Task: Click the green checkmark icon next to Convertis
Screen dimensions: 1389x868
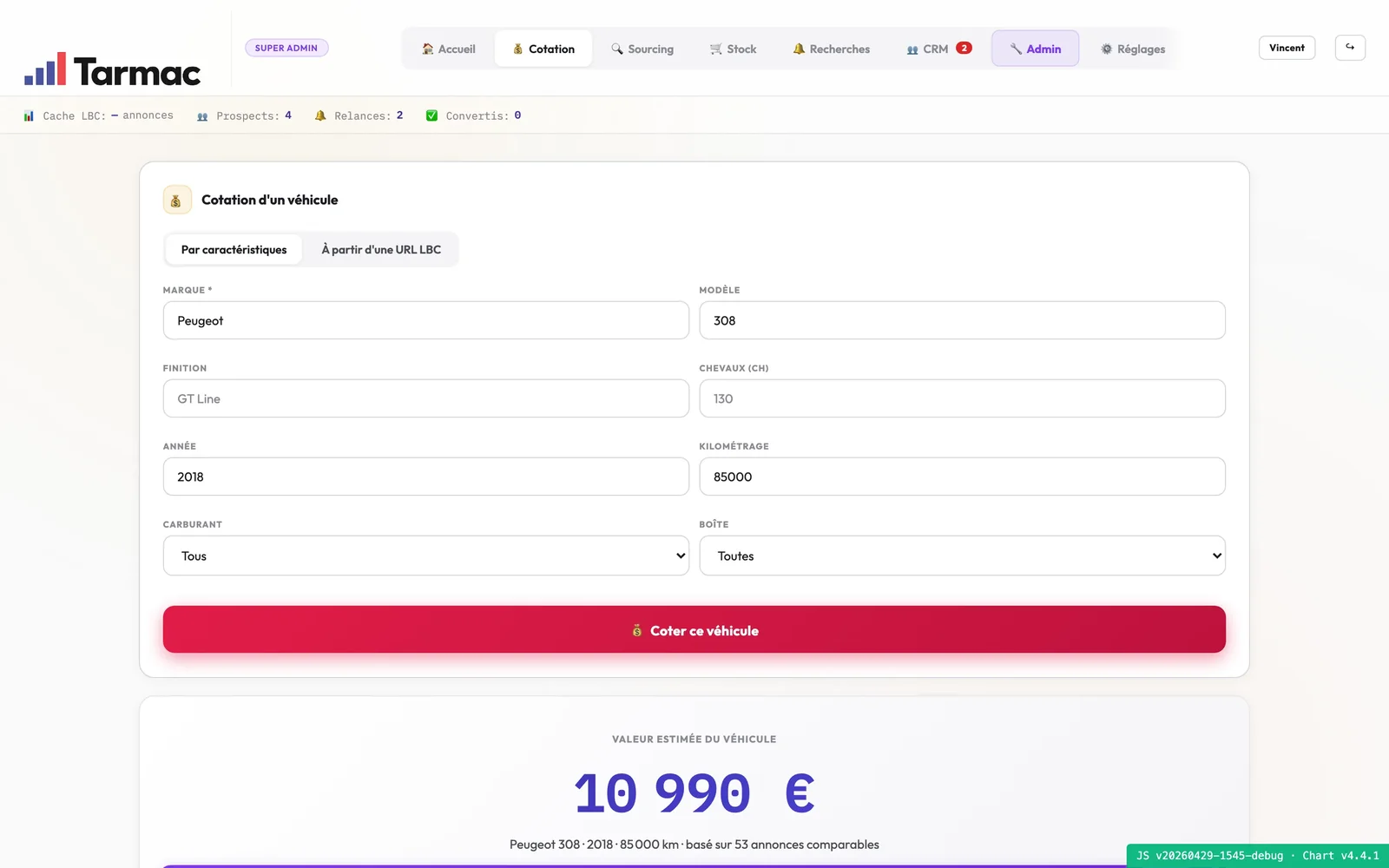Action: pyautogui.click(x=431, y=115)
